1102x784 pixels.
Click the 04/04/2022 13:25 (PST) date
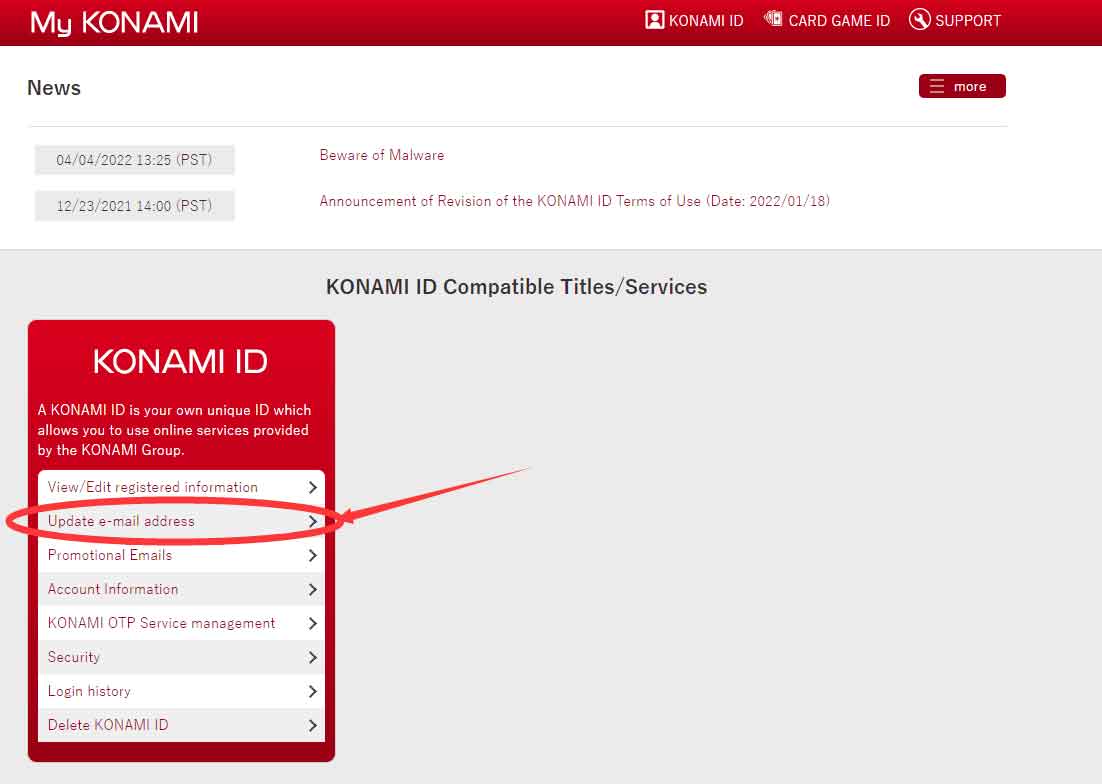point(134,160)
